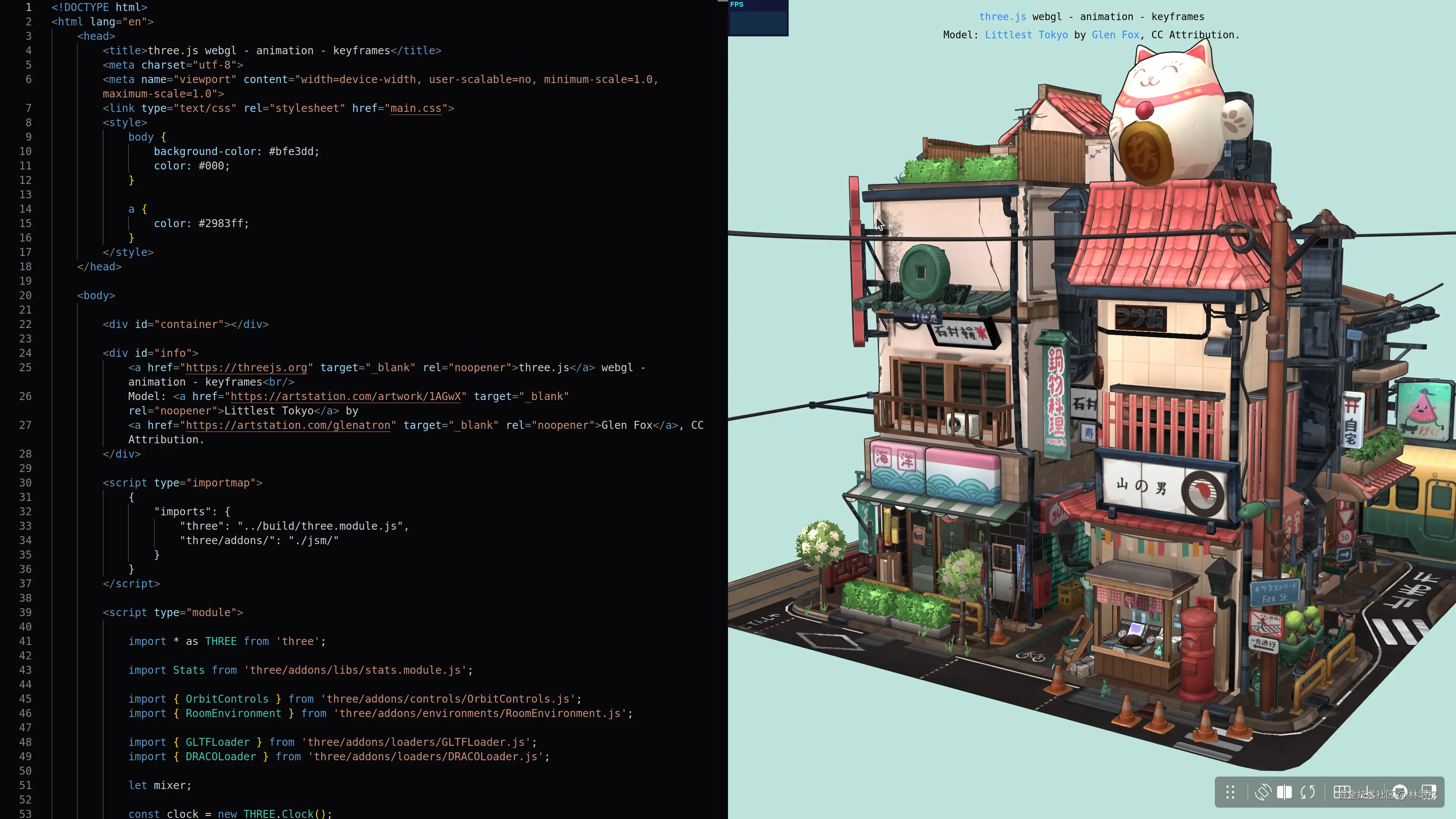Open the GitHub icon in floating toolbar

tap(1400, 792)
